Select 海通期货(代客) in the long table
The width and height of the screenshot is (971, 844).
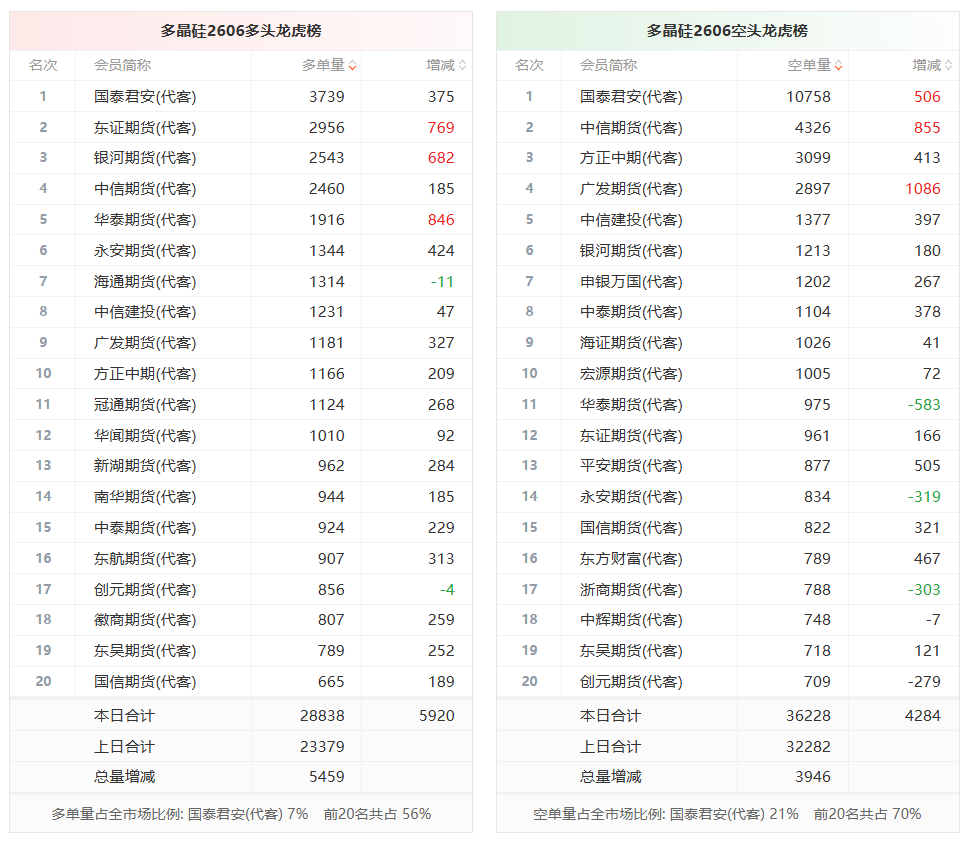(x=145, y=282)
